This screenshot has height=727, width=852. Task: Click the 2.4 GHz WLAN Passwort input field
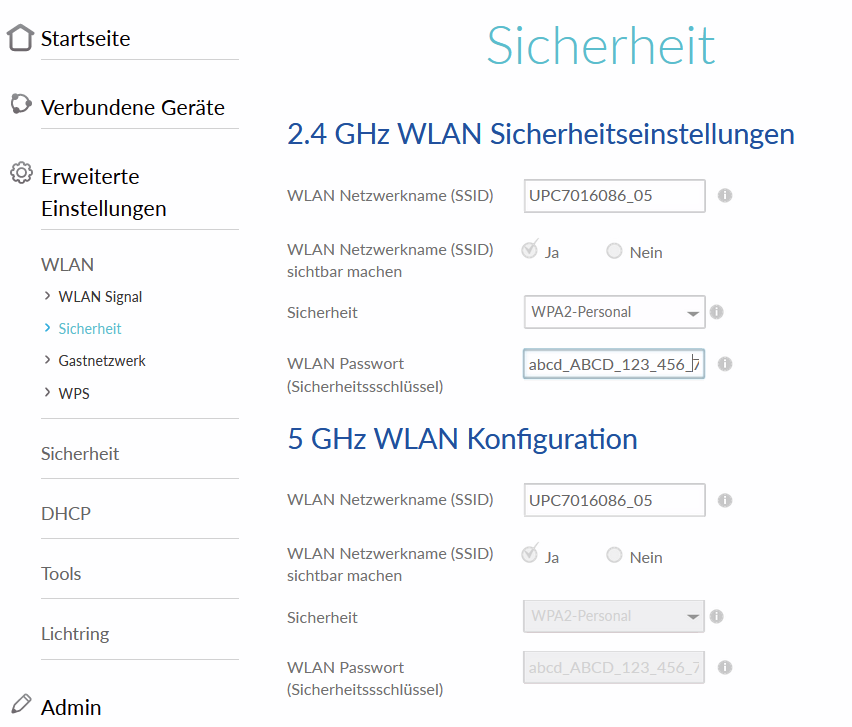click(x=614, y=364)
